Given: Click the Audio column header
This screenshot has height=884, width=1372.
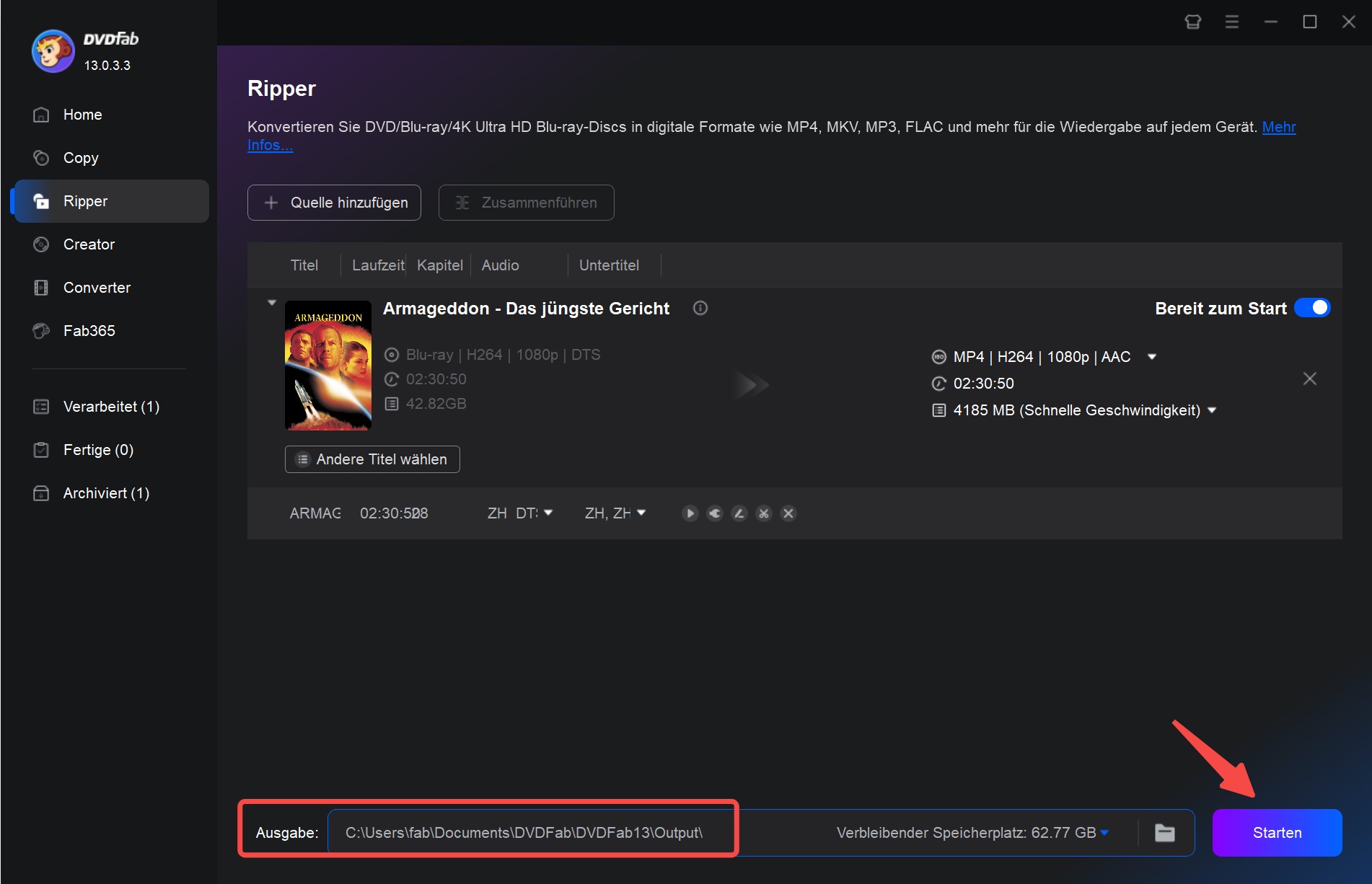Looking at the screenshot, I should click(501, 265).
